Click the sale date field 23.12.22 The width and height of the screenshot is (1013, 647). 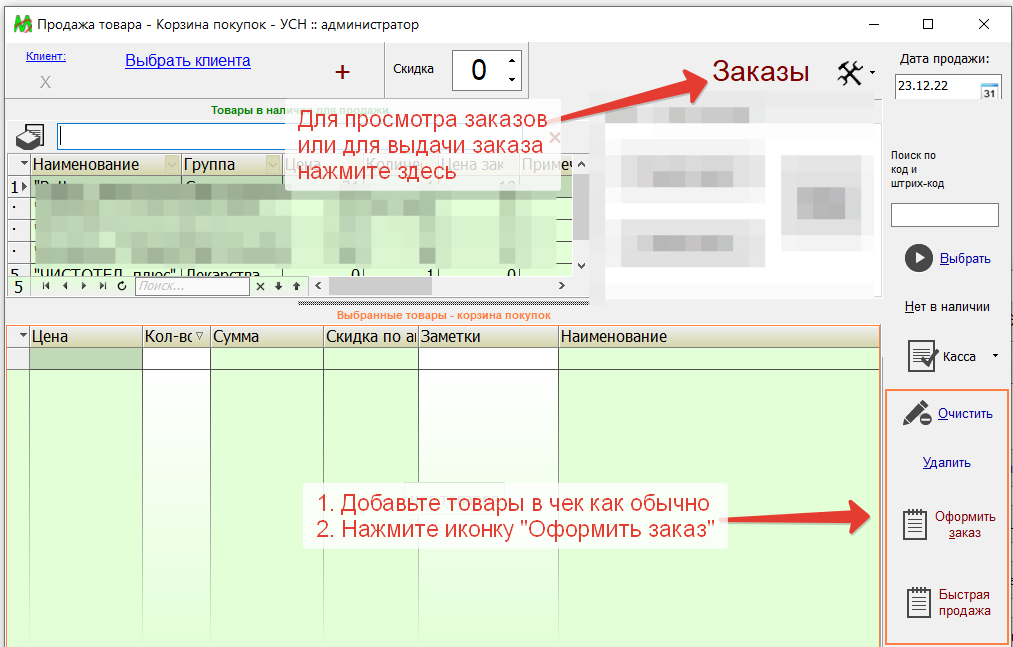(x=937, y=87)
